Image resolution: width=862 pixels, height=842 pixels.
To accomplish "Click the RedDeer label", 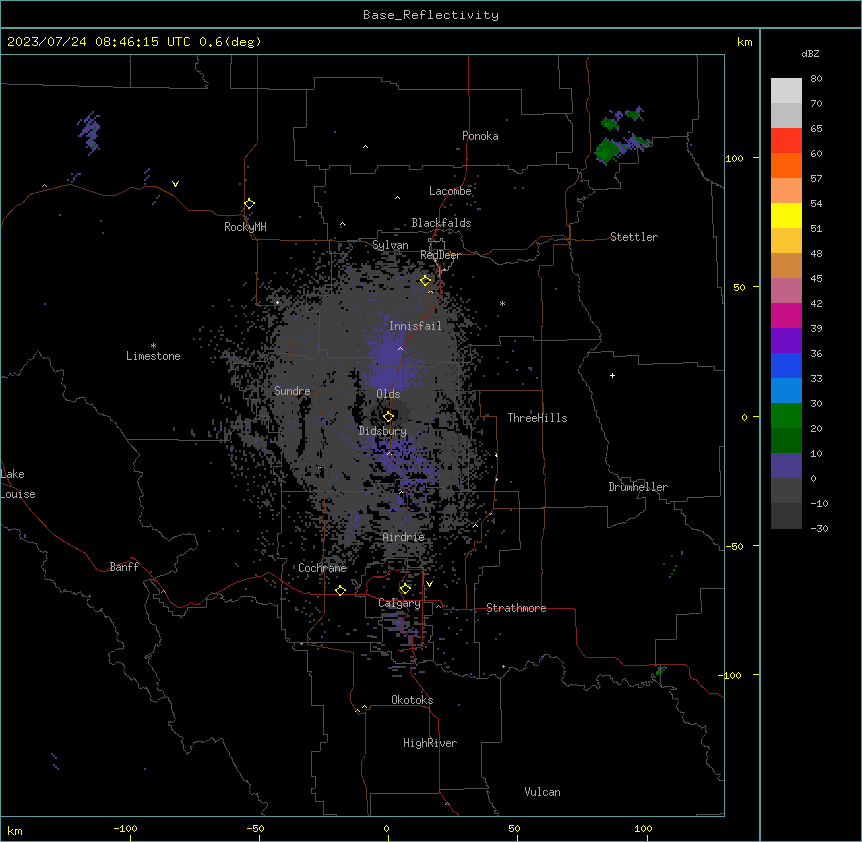I will [440, 255].
